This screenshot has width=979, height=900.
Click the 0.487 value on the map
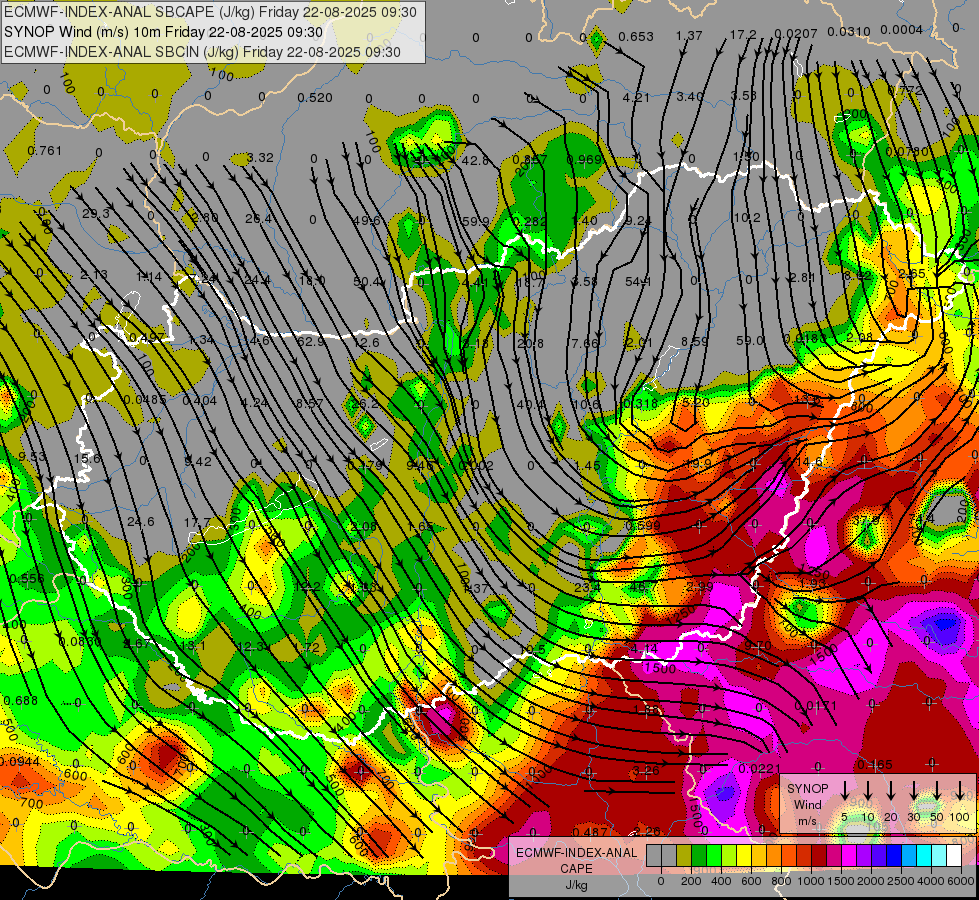pyautogui.click(x=590, y=831)
